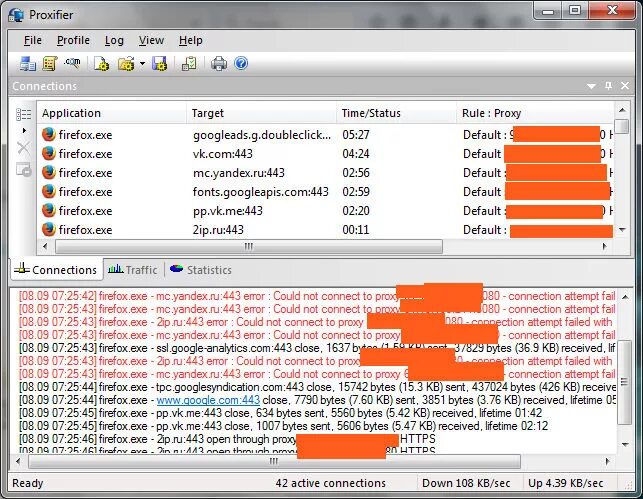Click the connection list scroll-down arrow
Viewport: 643px width, 499px height.
[622, 230]
